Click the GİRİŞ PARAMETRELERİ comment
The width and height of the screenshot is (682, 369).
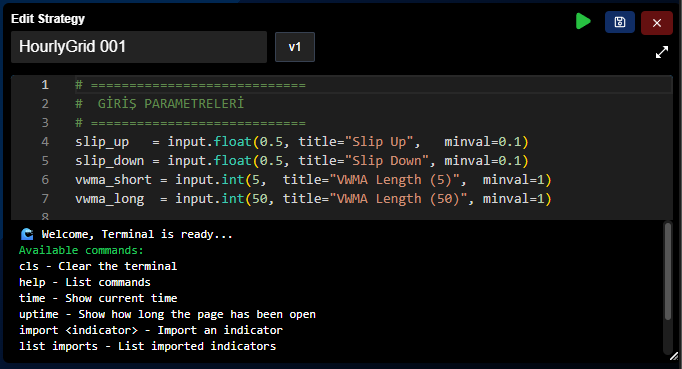pyautogui.click(x=159, y=104)
